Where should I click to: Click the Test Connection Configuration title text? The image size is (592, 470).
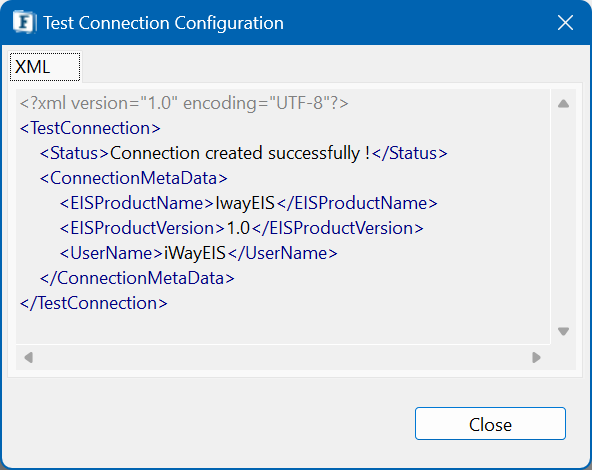[x=163, y=23]
